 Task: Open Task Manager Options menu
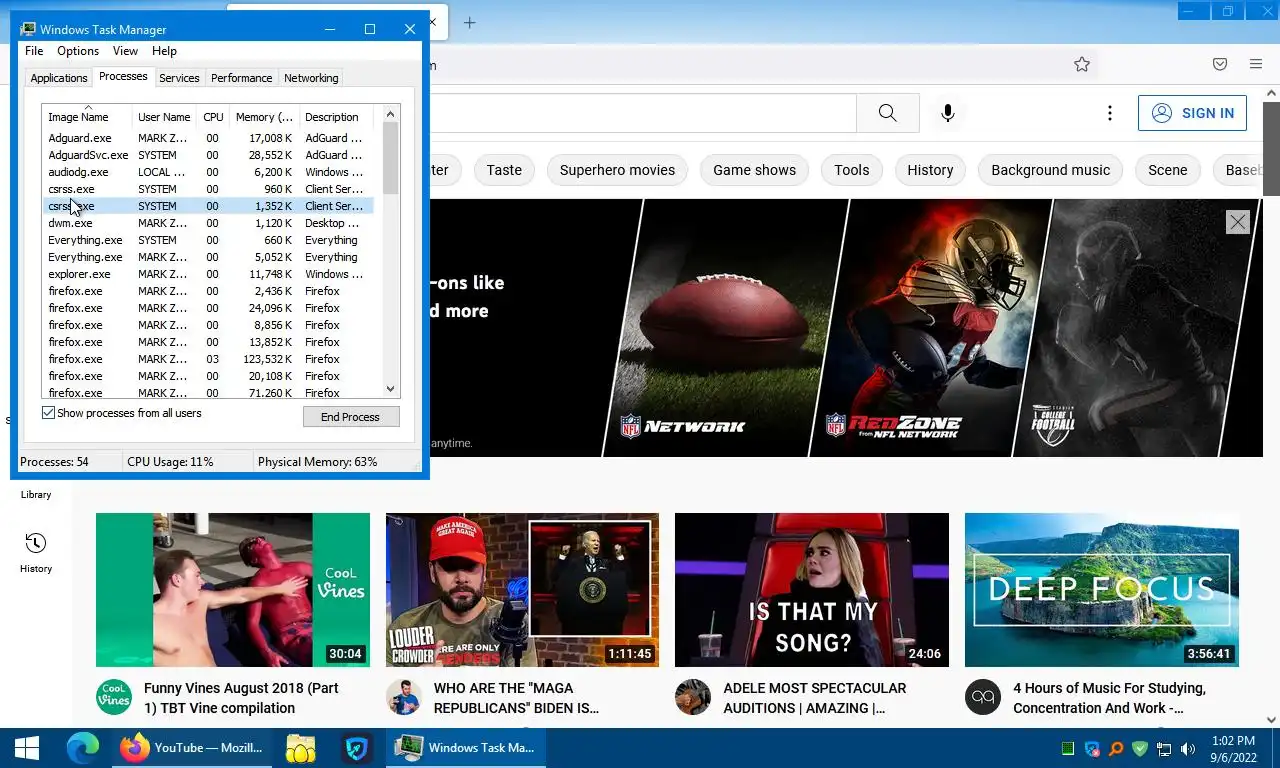[x=78, y=51]
